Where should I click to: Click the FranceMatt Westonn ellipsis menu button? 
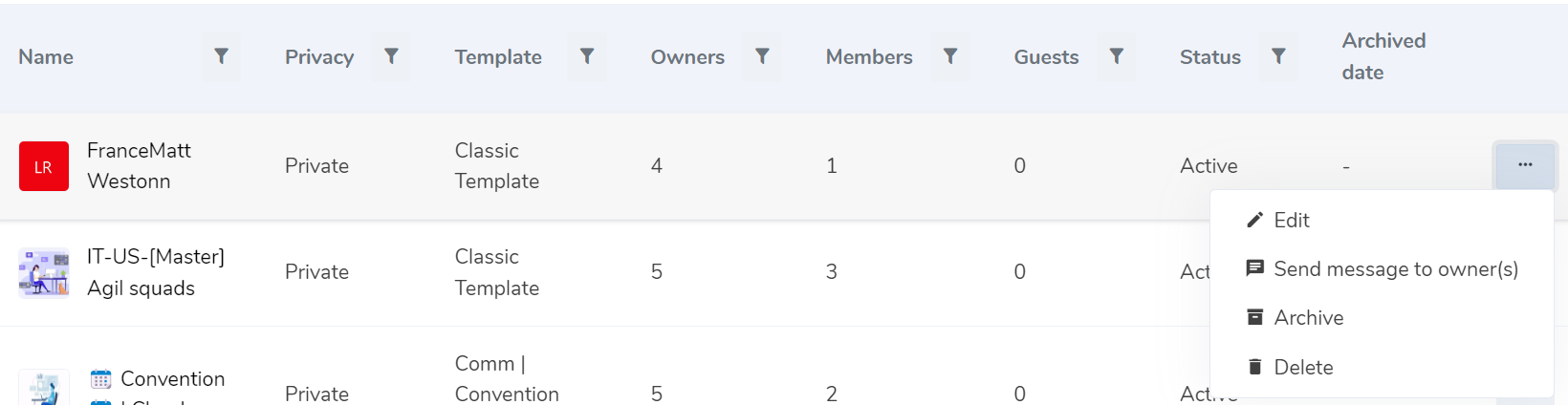[1525, 165]
